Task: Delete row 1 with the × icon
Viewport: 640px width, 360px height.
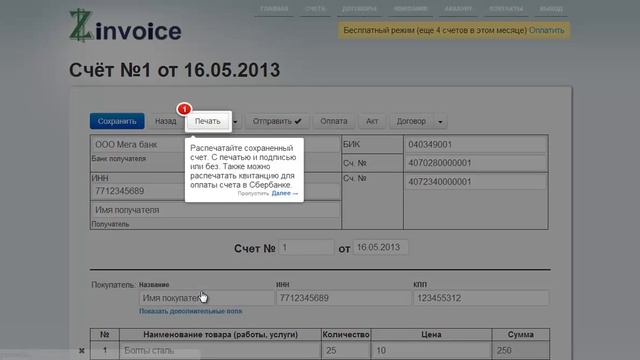Action: (x=82, y=351)
